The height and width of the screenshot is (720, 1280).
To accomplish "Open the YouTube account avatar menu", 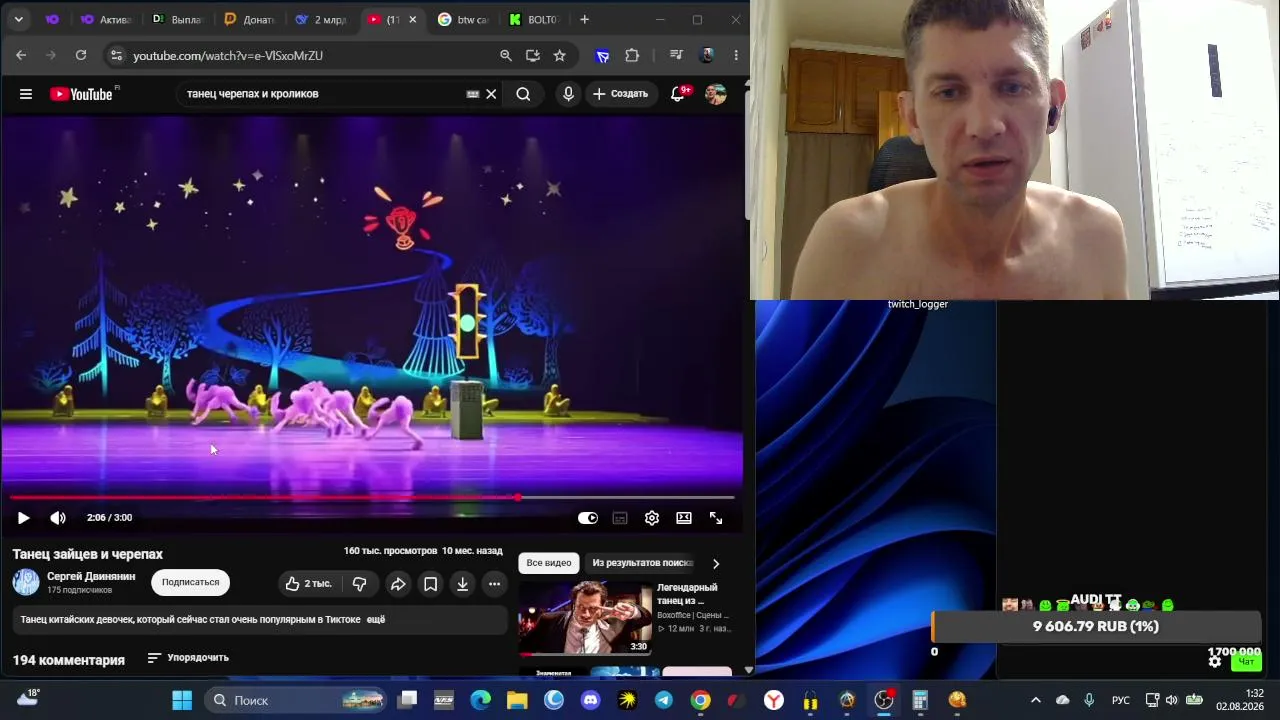I will click(x=715, y=94).
